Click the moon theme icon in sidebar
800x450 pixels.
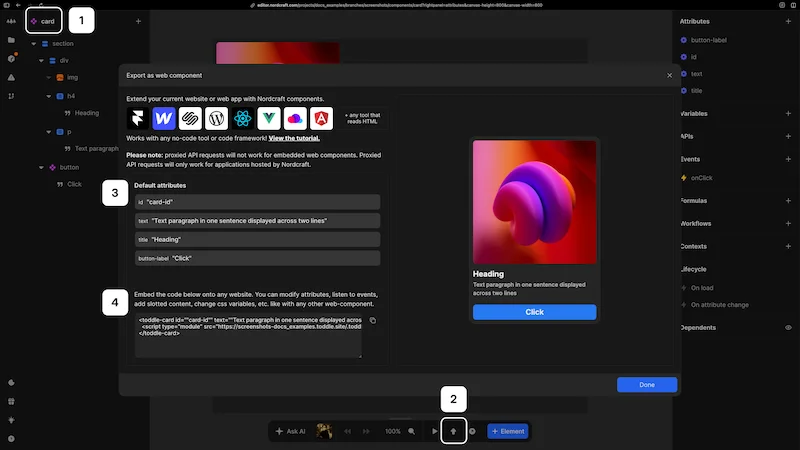(11, 383)
